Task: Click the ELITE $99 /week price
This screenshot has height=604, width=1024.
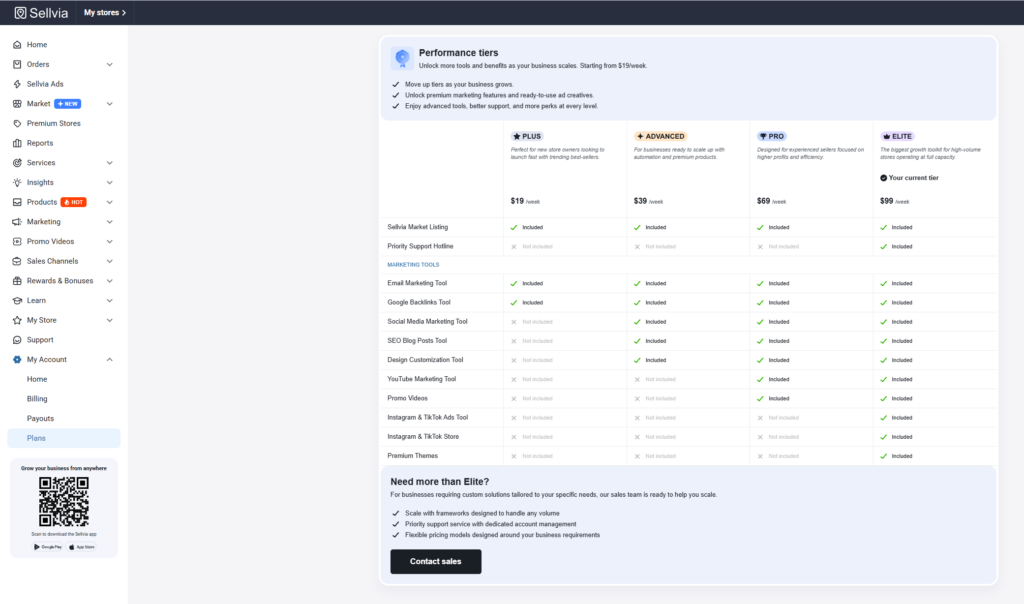Action: click(895, 201)
